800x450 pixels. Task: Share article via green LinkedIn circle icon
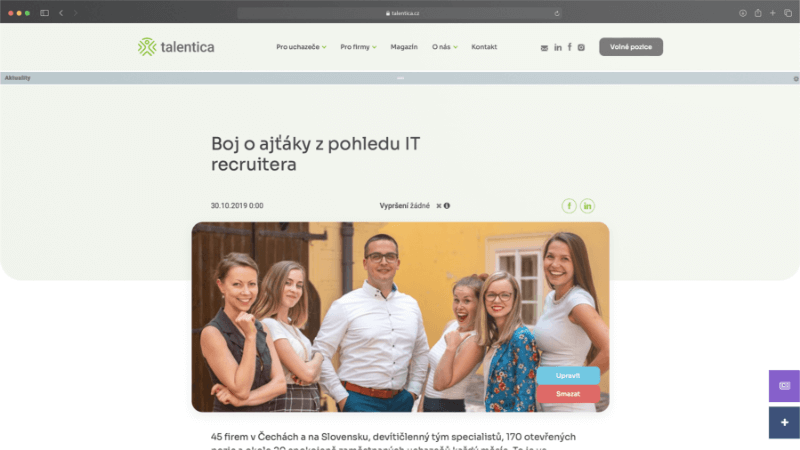click(587, 206)
